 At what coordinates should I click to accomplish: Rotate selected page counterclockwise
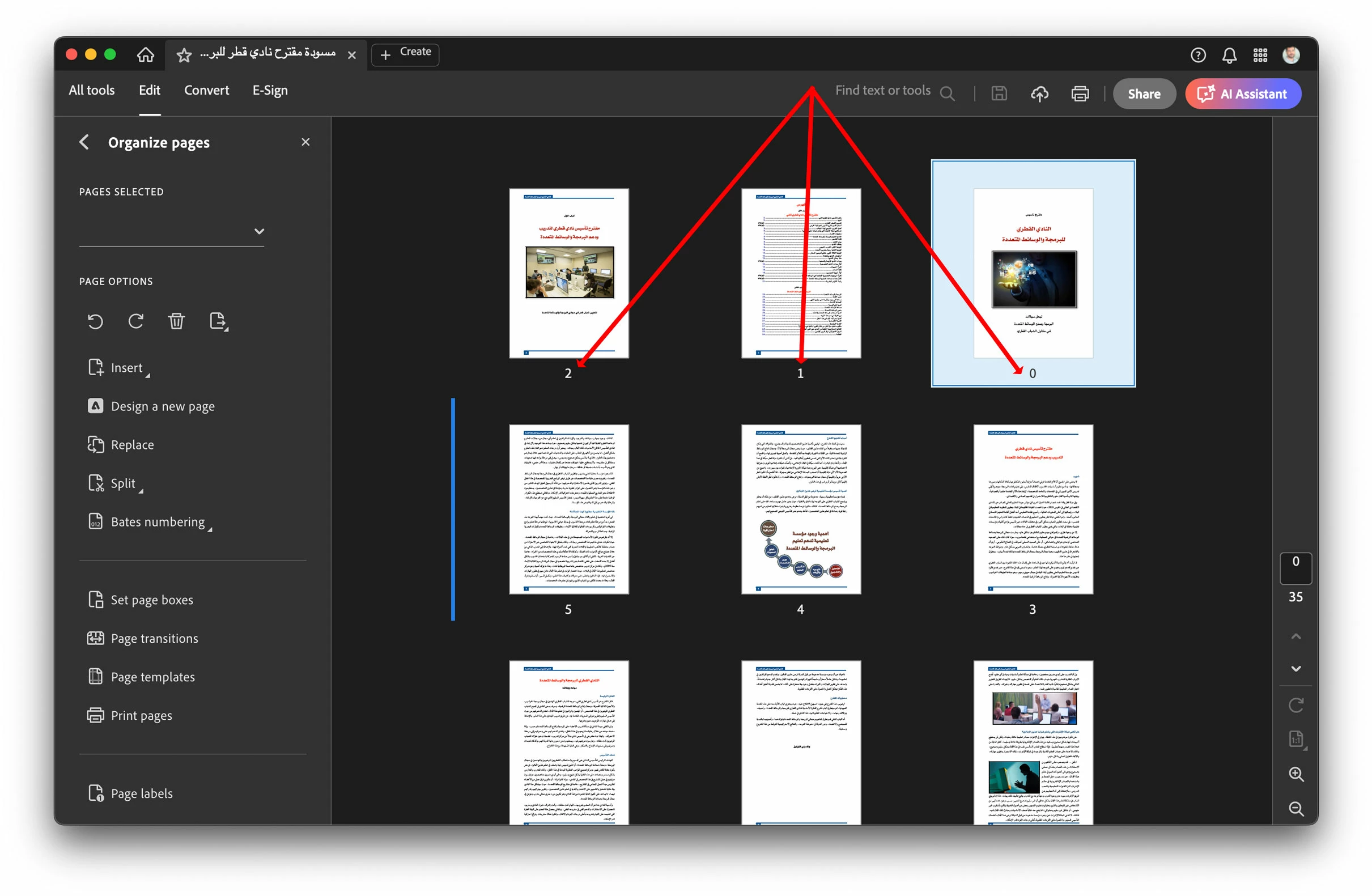[95, 321]
